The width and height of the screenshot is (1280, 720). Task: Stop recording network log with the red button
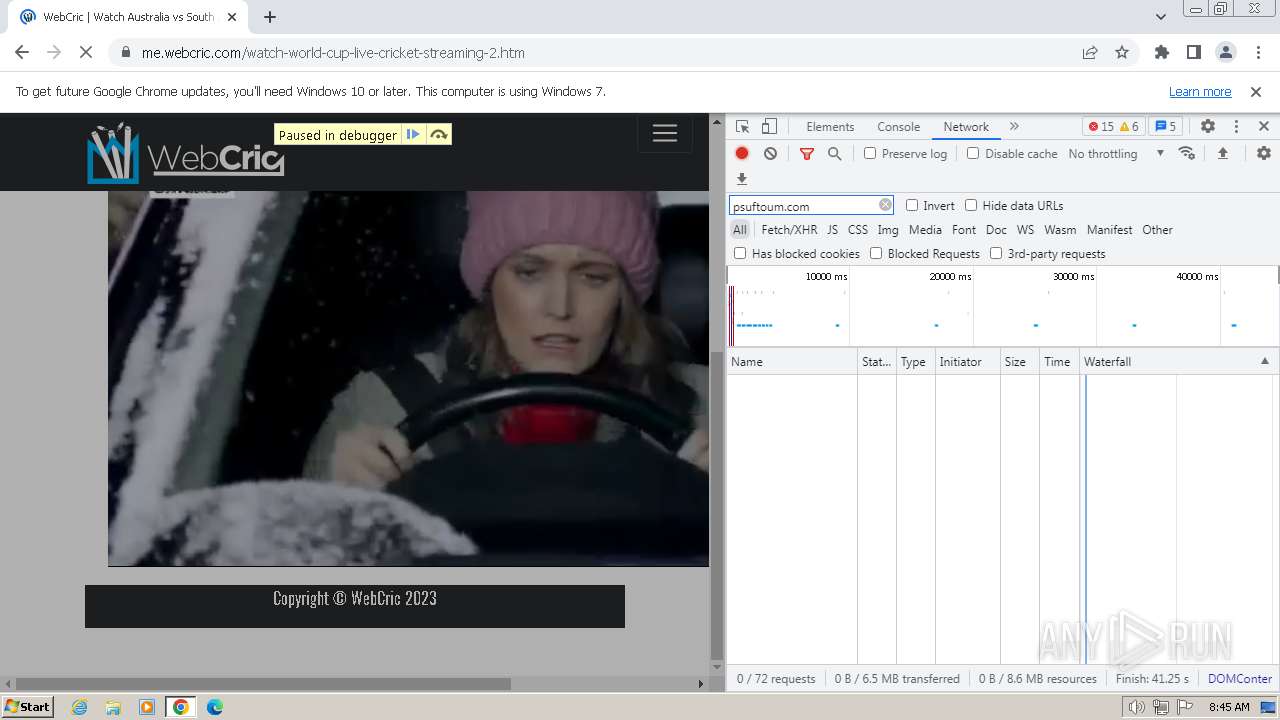[x=742, y=153]
